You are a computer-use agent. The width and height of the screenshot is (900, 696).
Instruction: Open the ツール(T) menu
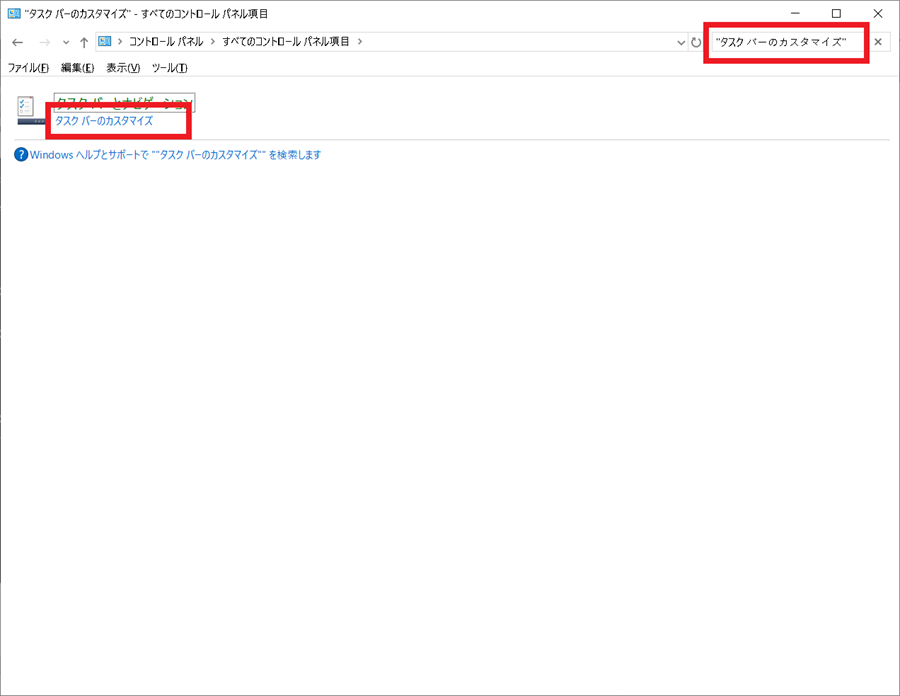(169, 68)
